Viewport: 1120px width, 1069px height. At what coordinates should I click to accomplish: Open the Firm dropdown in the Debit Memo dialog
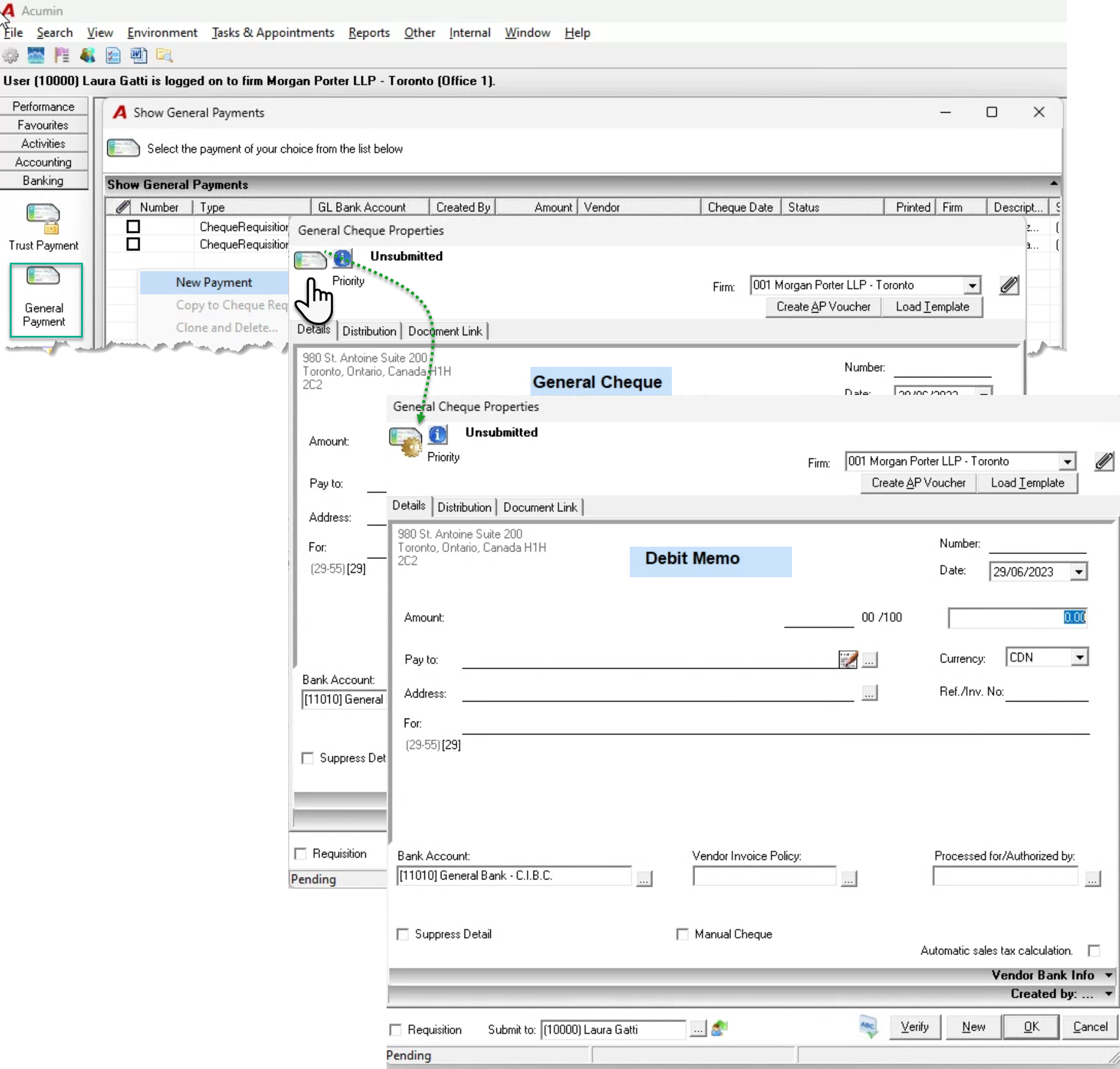1068,461
